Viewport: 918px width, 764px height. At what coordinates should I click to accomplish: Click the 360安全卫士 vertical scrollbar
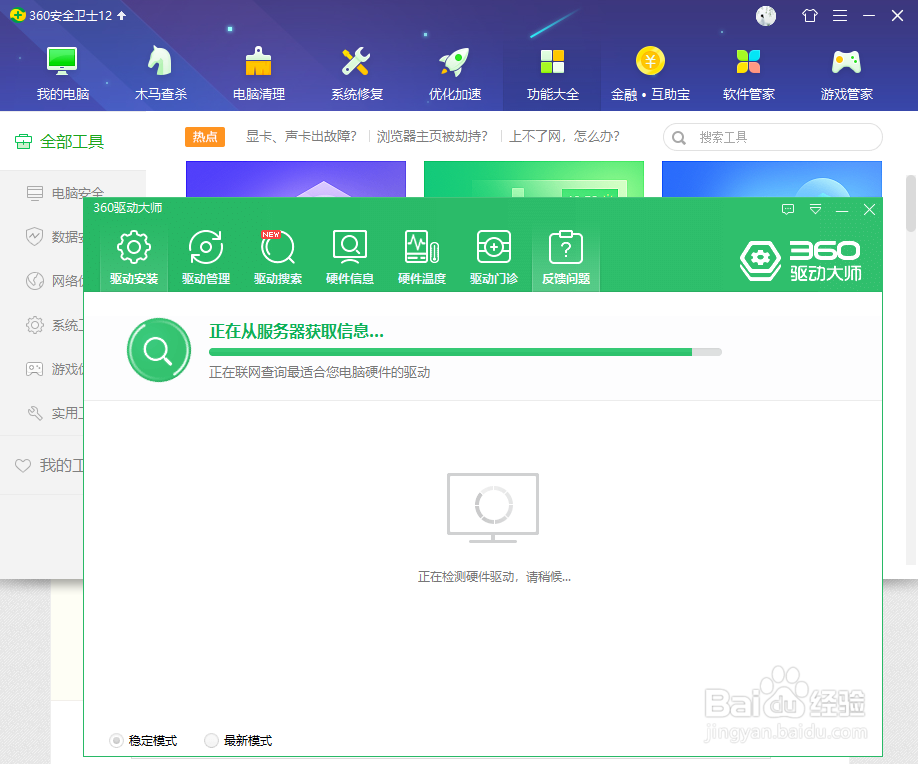tap(910, 203)
